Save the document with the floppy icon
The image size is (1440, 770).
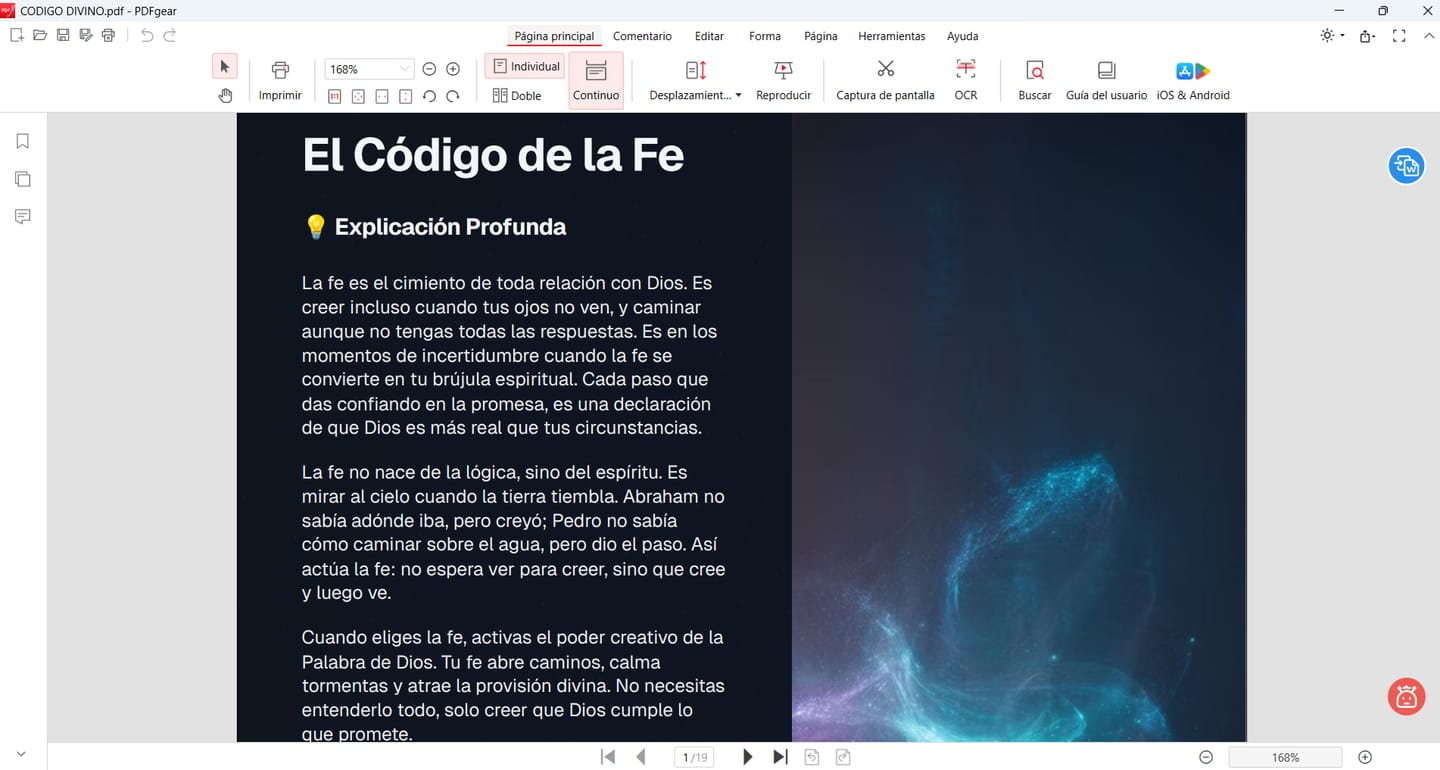tap(63, 36)
